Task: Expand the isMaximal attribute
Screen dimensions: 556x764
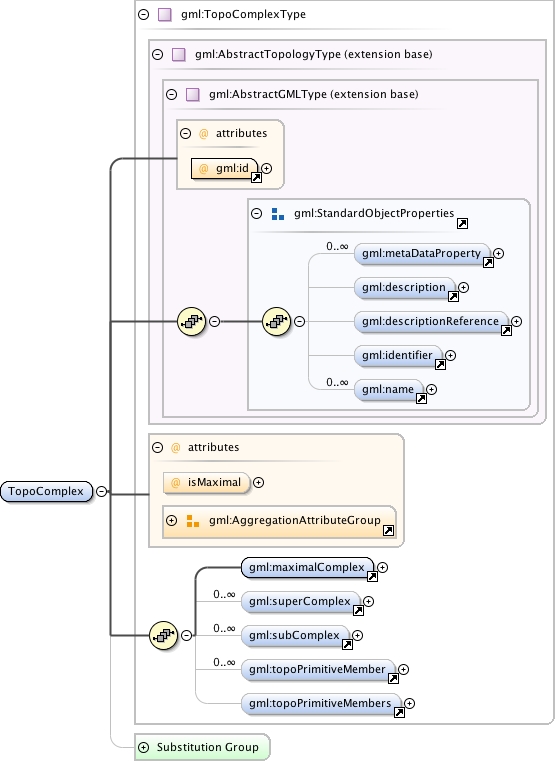Action: pyautogui.click(x=259, y=482)
